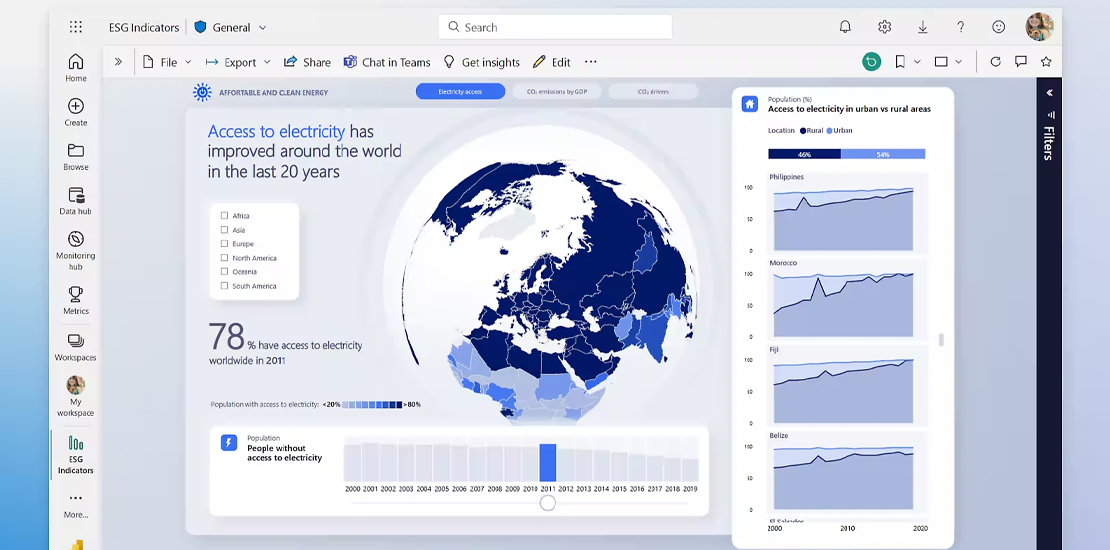The image size is (1110, 550).
Task: Refresh the report visuals
Action: tap(995, 62)
